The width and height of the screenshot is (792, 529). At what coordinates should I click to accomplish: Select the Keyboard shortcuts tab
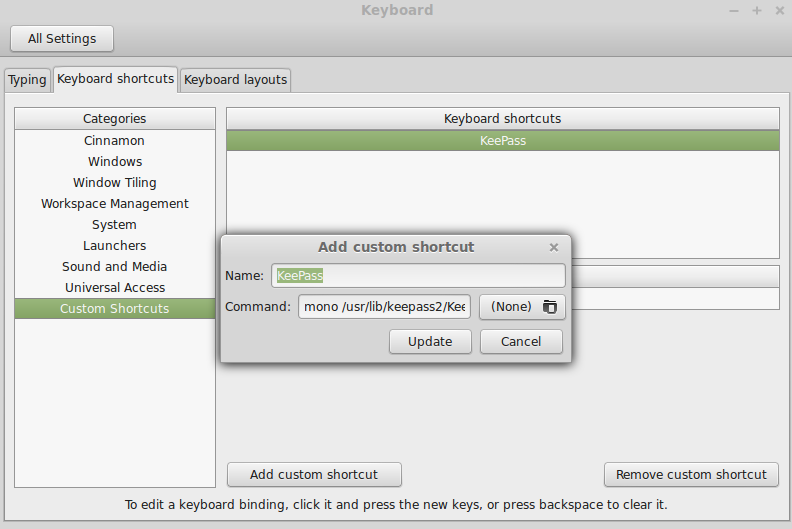pos(116,79)
